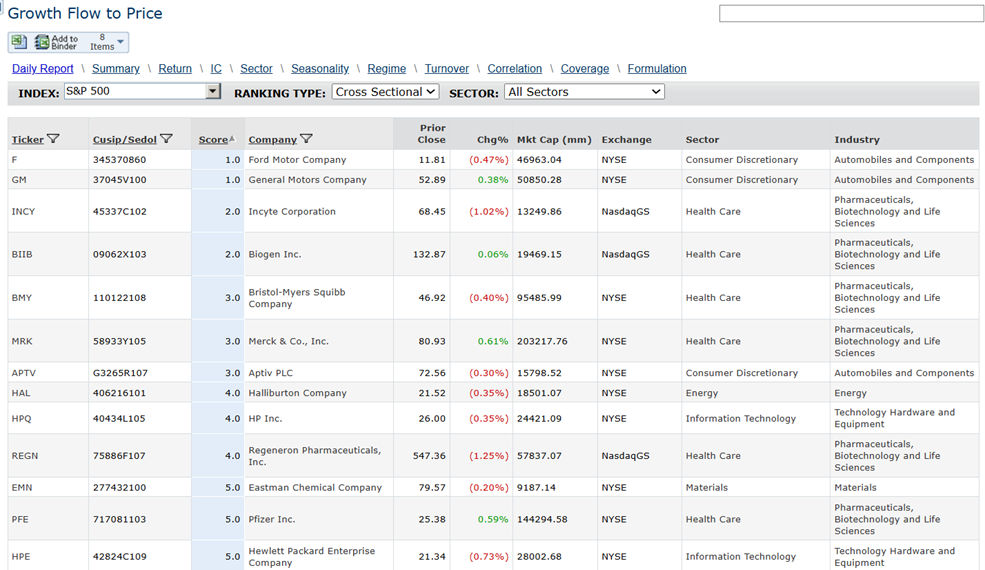The height and width of the screenshot is (570, 985).
Task: Click the 203217.76 market cap value
Action: (542, 341)
